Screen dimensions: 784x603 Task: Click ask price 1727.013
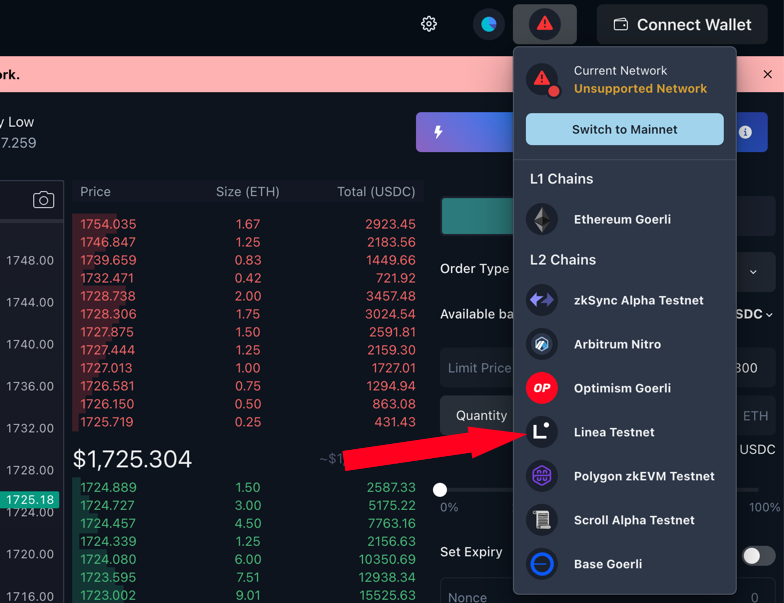(x=106, y=368)
